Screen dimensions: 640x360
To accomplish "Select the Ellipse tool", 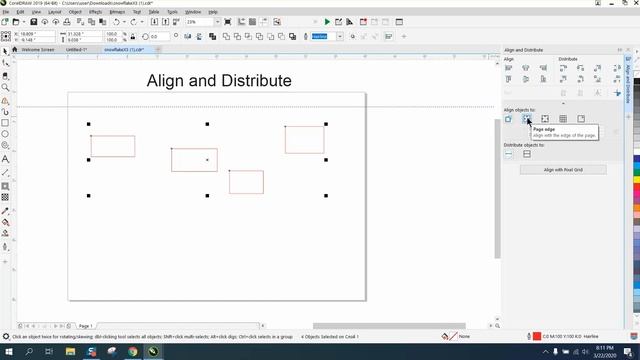I will click(x=5, y=134).
